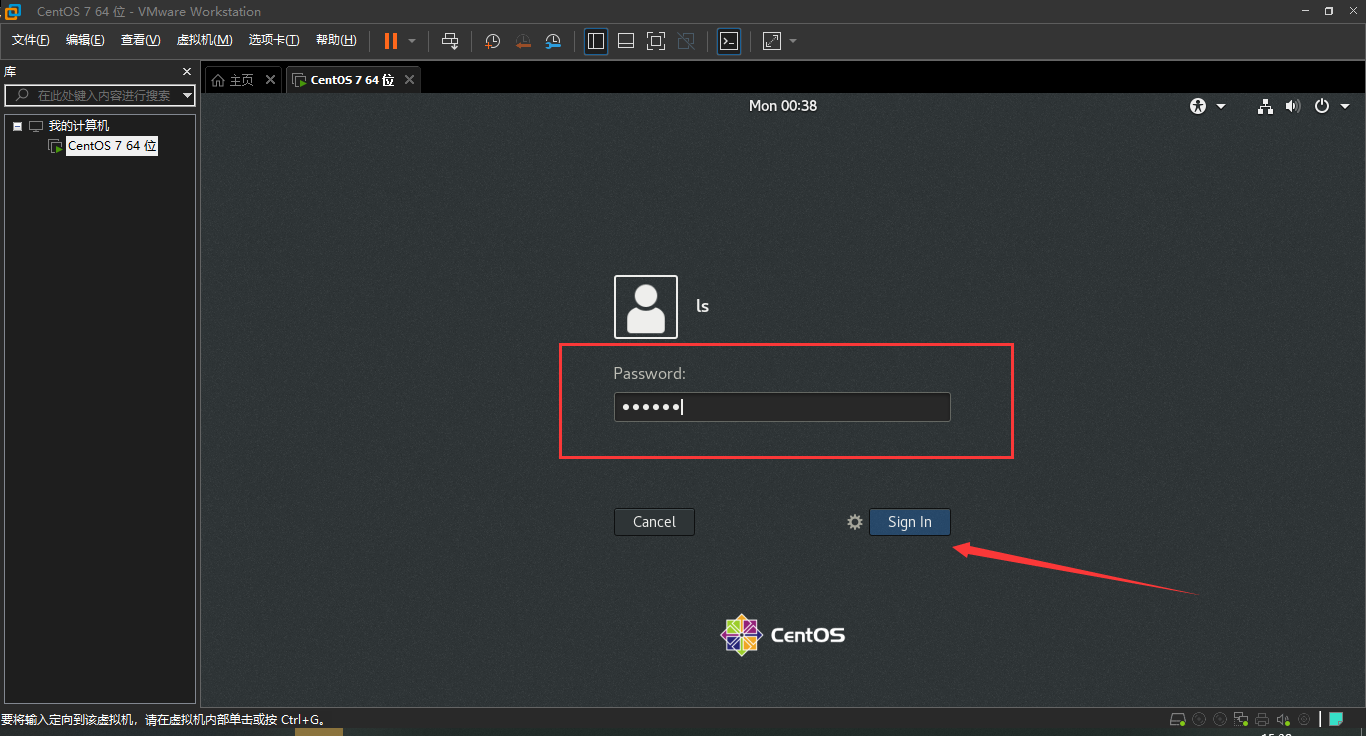Click the Mon 00:38 clock

pos(783,106)
